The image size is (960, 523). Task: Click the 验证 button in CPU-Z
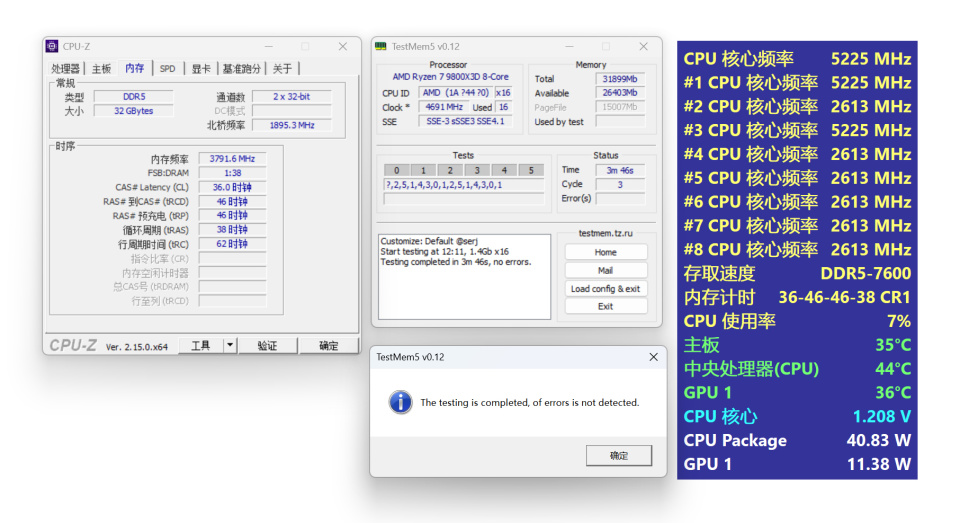point(268,346)
